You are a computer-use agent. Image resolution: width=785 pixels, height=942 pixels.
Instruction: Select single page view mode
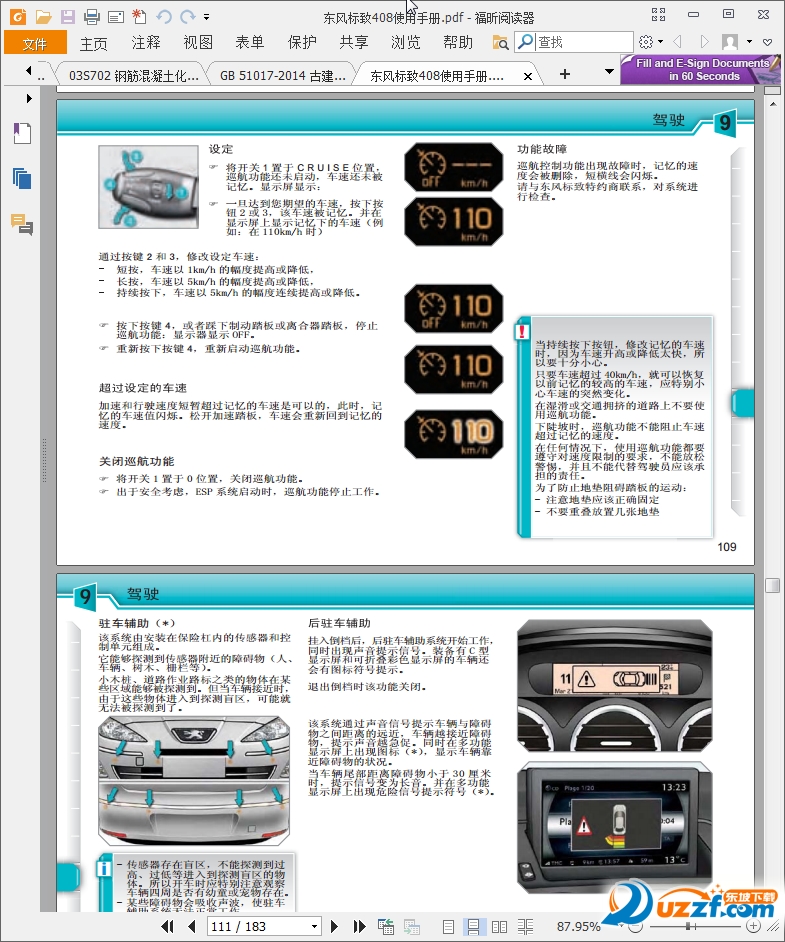448,927
